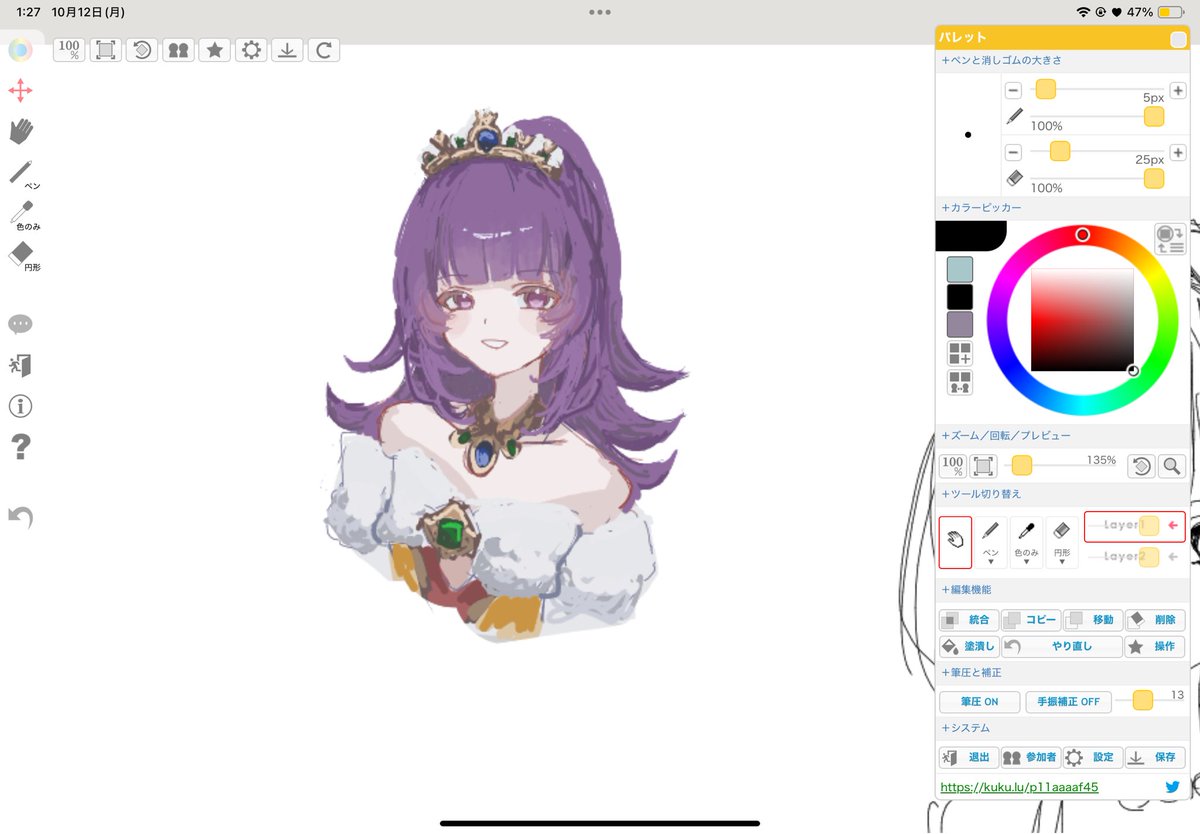Select the 色のみ eyedropper in left sidebar

[x=24, y=215]
